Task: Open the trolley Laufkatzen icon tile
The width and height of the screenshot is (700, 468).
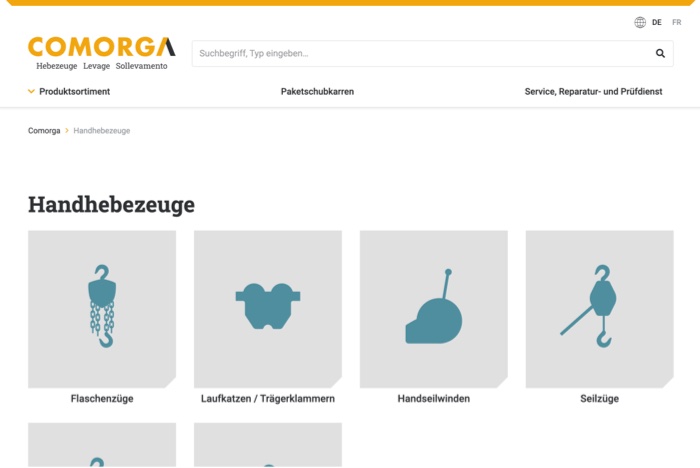Action: (268, 308)
